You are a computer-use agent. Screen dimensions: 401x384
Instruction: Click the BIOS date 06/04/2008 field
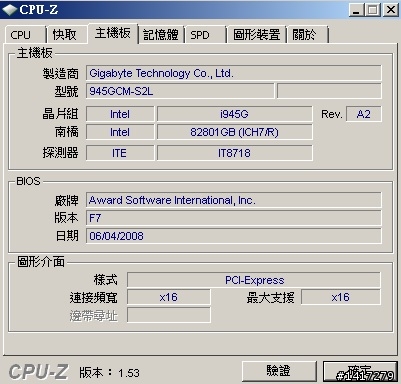click(x=234, y=236)
